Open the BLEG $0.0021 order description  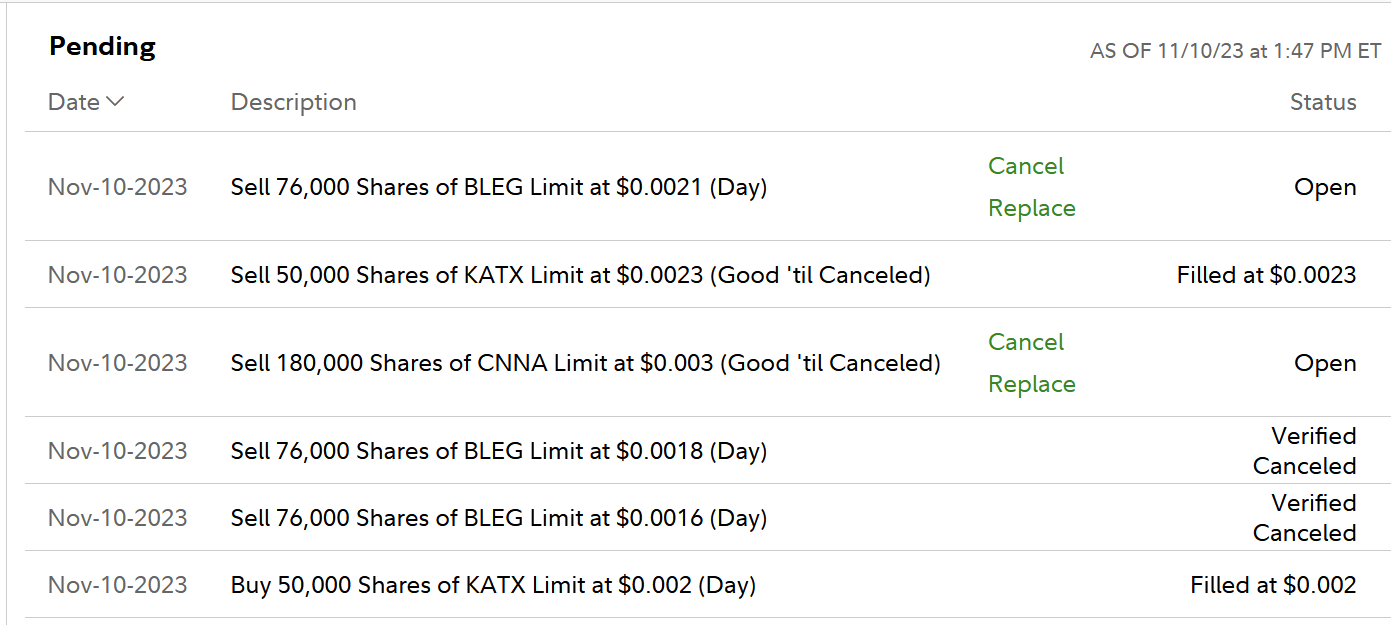click(x=498, y=187)
